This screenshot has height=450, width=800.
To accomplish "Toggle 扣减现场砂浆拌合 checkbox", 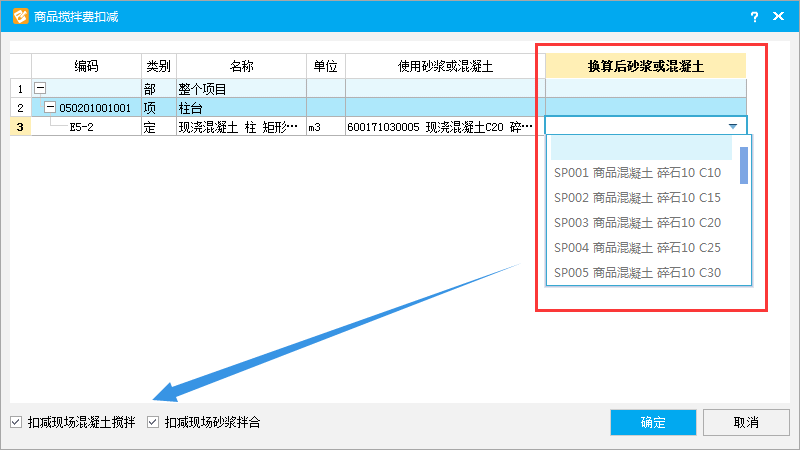I will 153,422.
